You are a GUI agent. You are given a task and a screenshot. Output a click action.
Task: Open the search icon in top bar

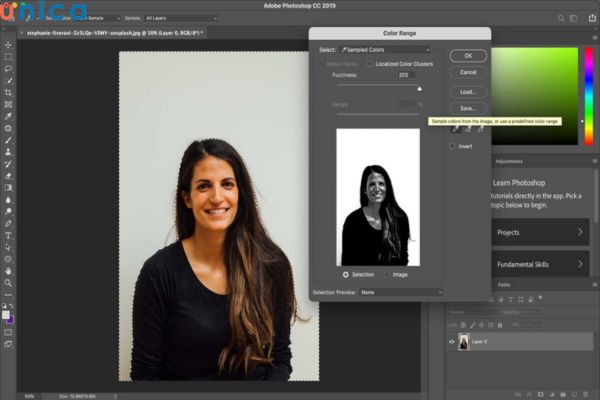coord(561,18)
